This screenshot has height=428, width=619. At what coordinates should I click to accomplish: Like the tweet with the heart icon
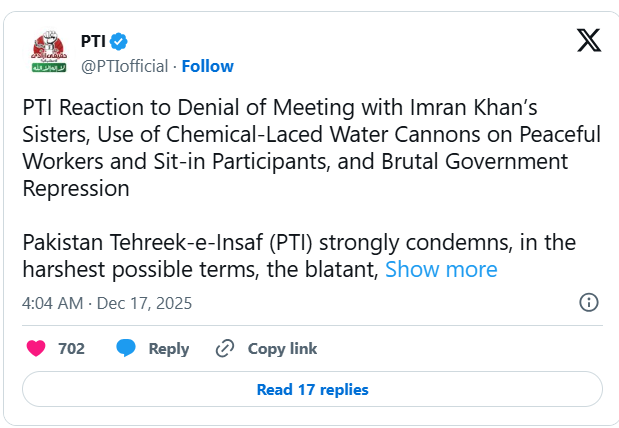pos(36,349)
